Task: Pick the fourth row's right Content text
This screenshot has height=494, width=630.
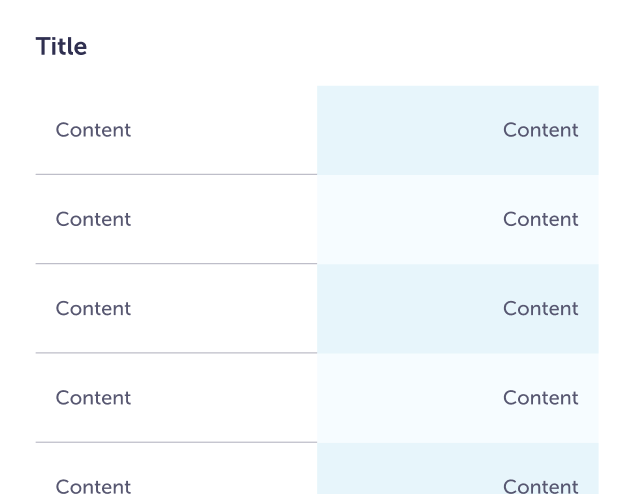Action: [x=540, y=398]
